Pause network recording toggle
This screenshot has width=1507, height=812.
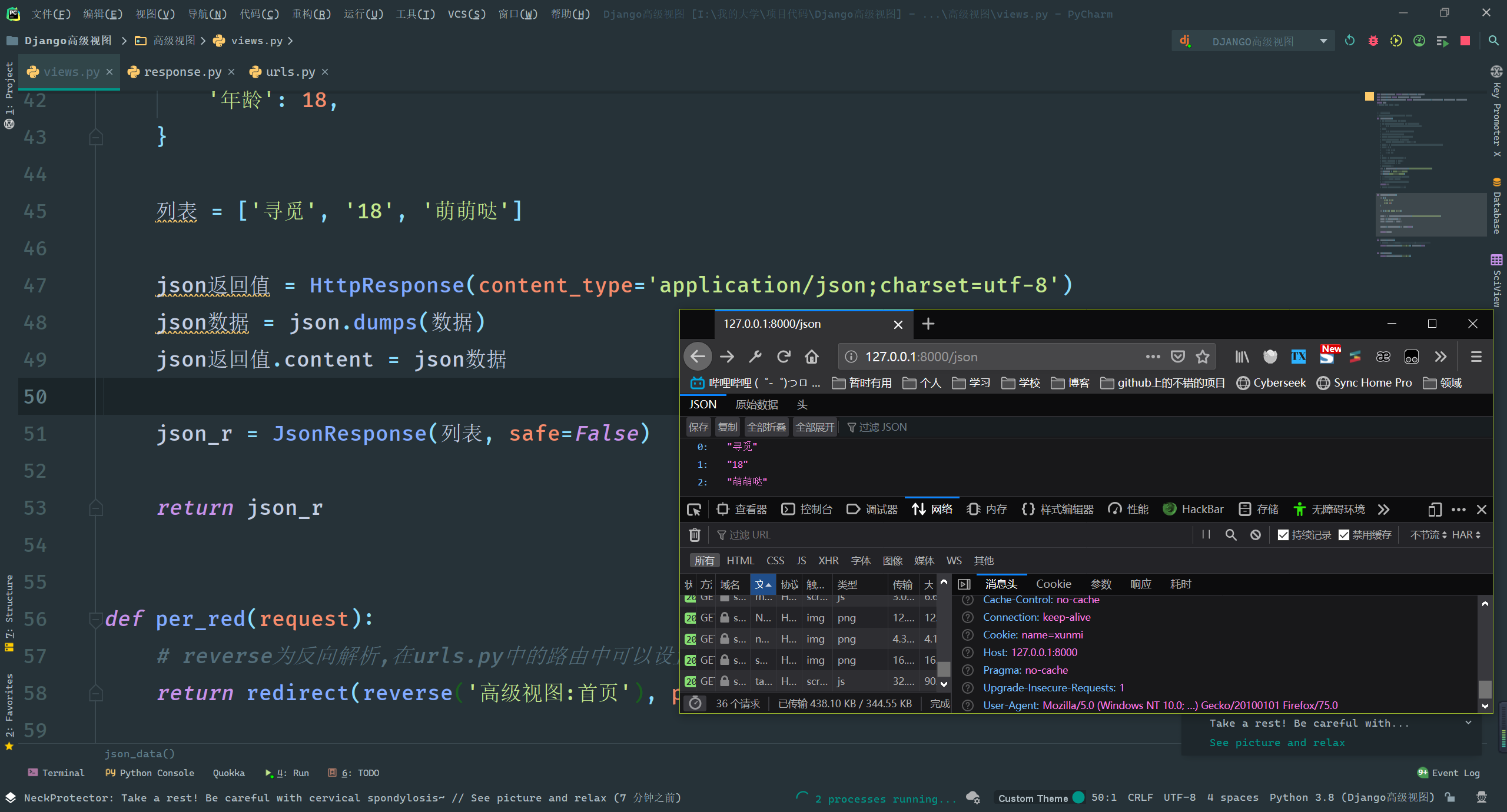click(1206, 535)
